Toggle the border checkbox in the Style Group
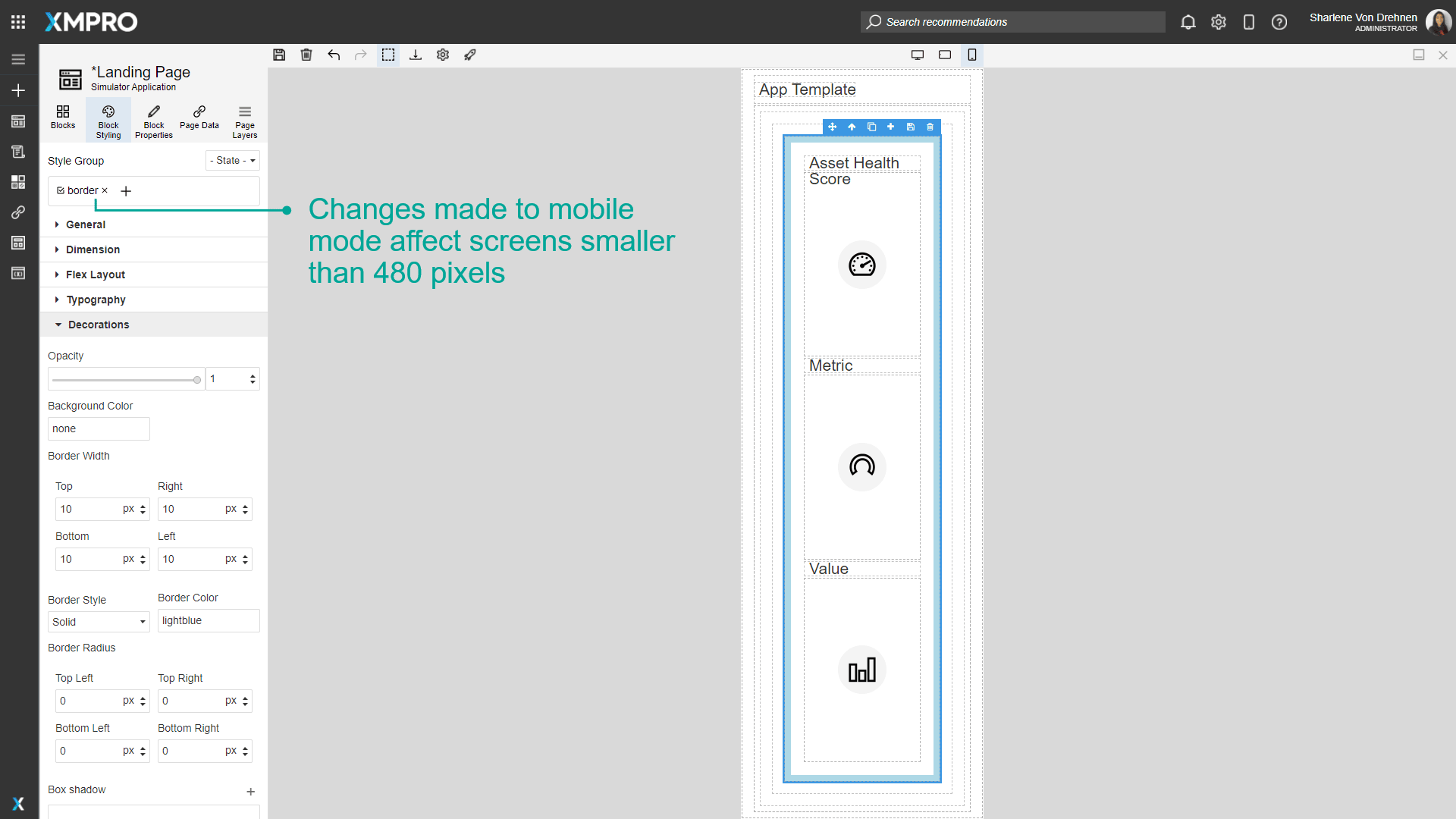This screenshot has width=1456, height=819. click(x=61, y=190)
